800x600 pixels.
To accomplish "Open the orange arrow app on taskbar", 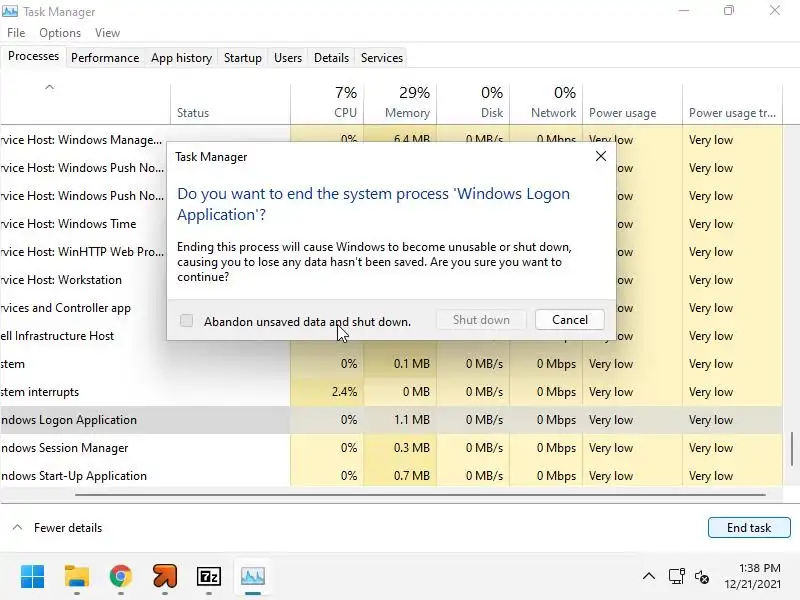I will [164, 577].
